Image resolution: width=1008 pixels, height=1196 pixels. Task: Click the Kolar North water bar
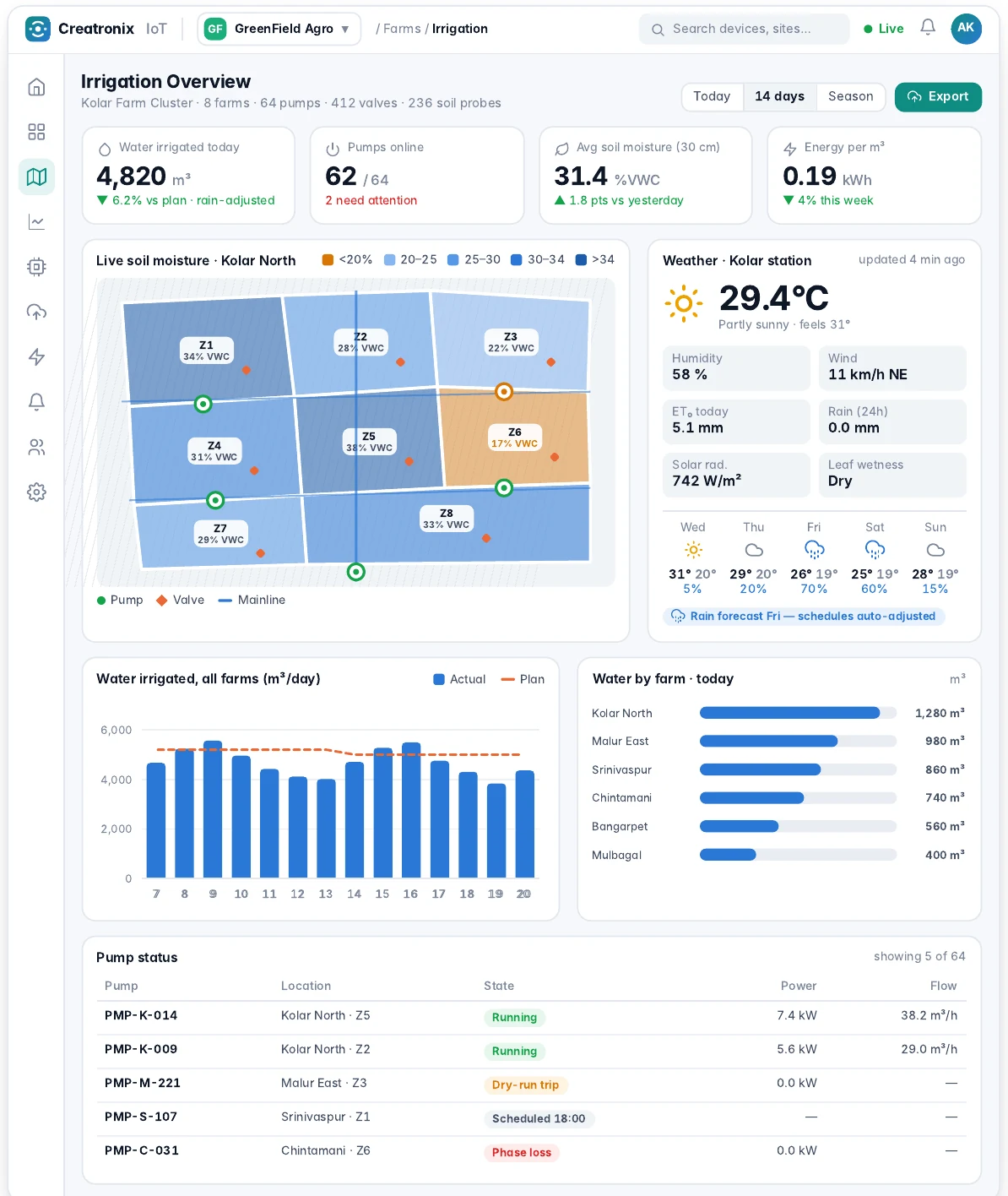(798, 713)
